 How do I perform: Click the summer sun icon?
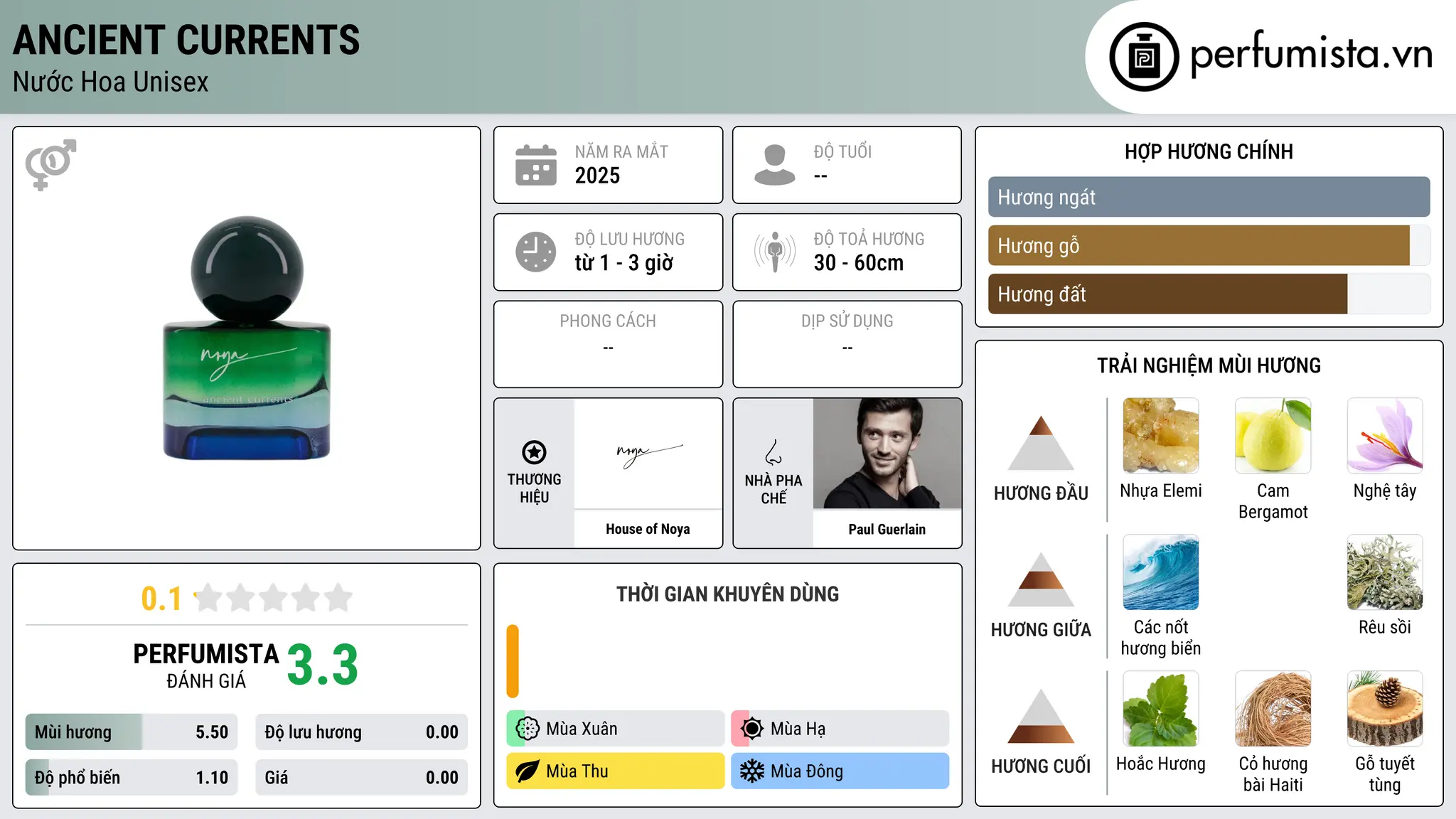(752, 729)
